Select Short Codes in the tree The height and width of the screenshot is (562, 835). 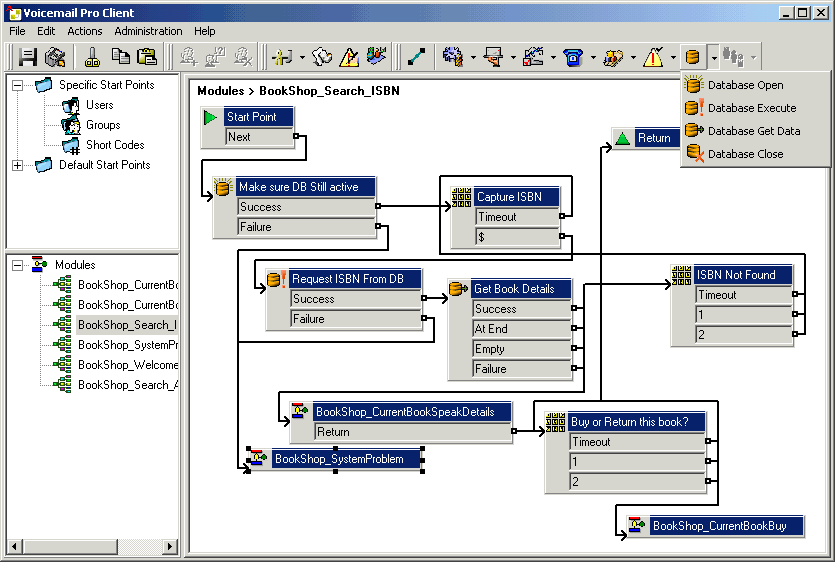[117, 145]
